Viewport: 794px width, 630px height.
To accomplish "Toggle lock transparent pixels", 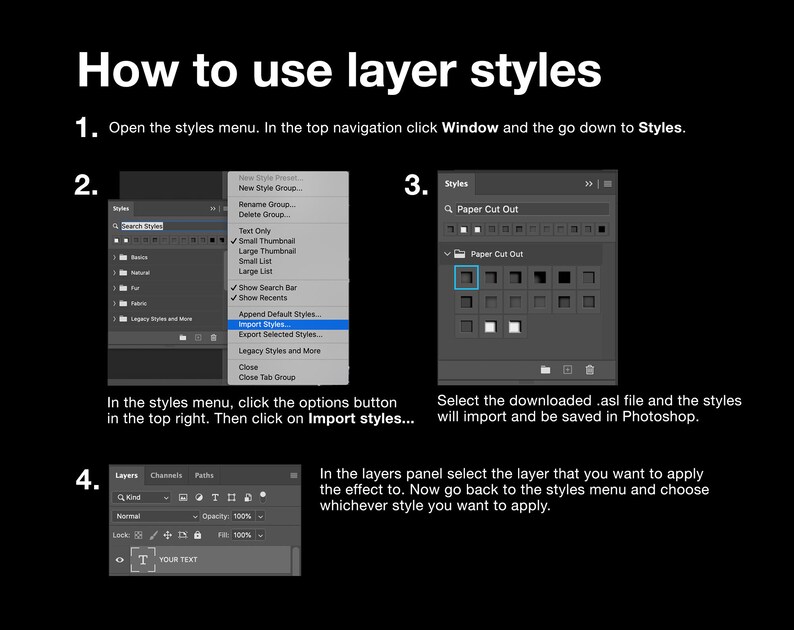I will click(x=138, y=535).
